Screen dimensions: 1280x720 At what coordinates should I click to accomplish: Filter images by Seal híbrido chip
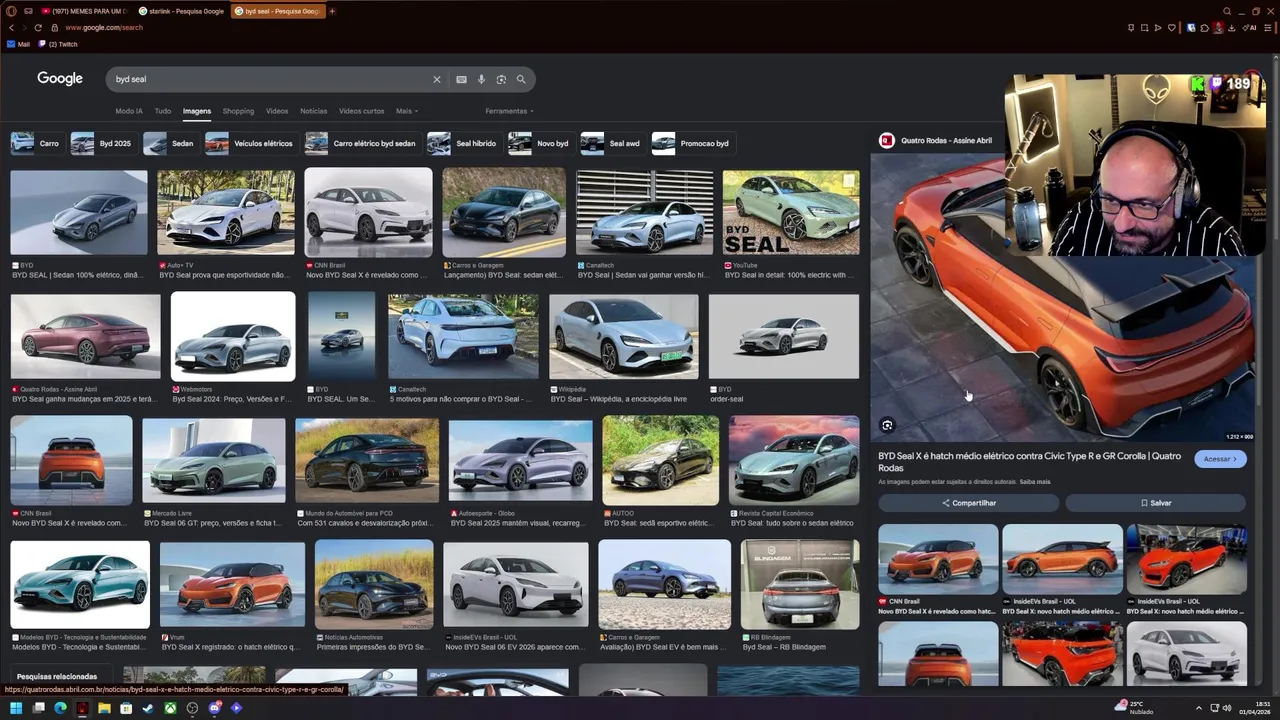462,143
